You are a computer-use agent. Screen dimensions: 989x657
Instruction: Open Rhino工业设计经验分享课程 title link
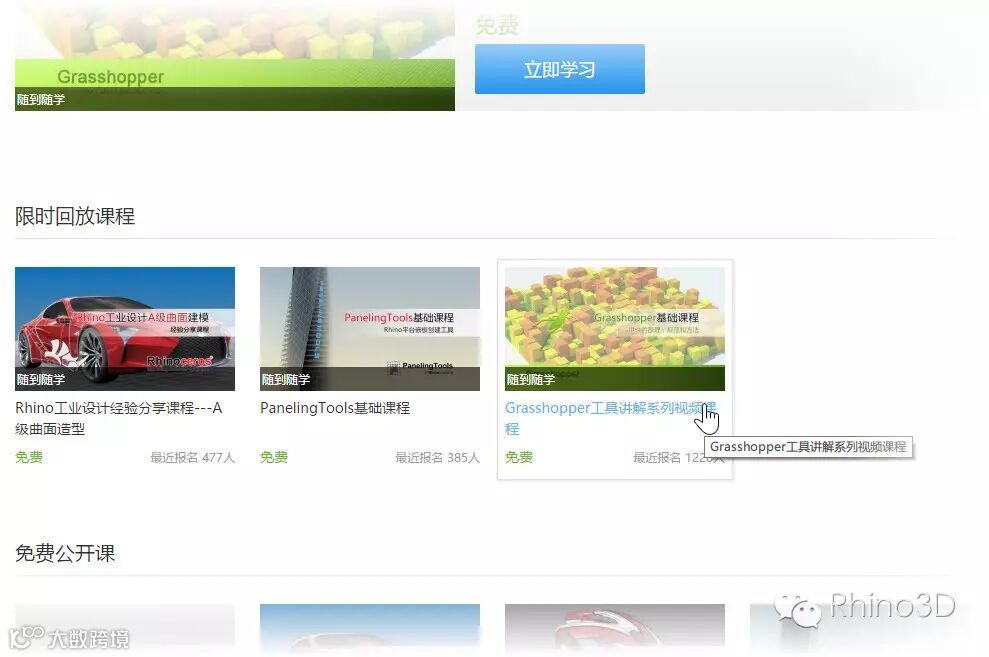tap(119, 418)
